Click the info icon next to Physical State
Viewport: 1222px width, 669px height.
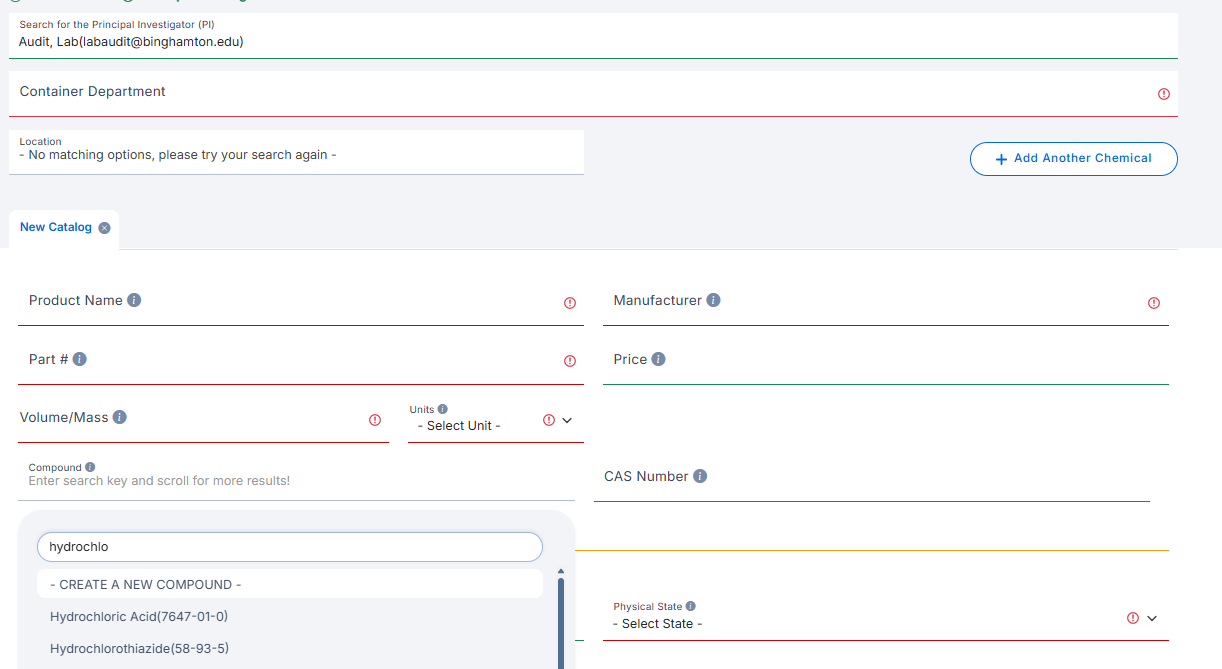691,606
